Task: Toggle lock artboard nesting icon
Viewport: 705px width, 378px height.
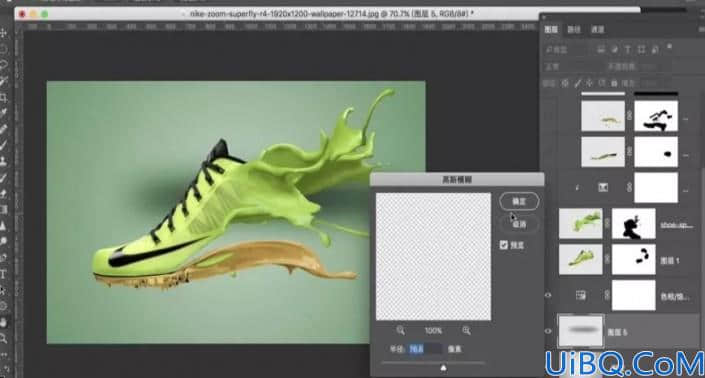Action: [x=602, y=83]
